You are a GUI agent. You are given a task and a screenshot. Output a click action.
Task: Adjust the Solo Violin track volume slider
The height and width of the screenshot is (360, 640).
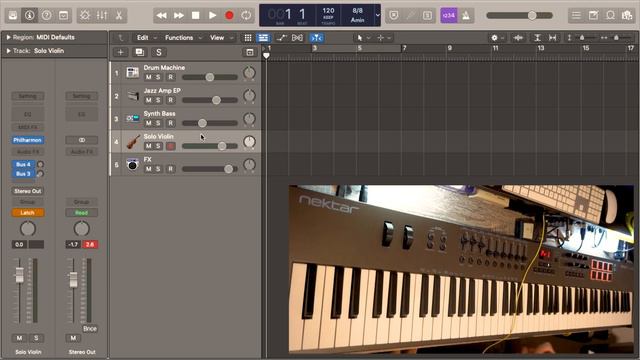tap(210, 146)
